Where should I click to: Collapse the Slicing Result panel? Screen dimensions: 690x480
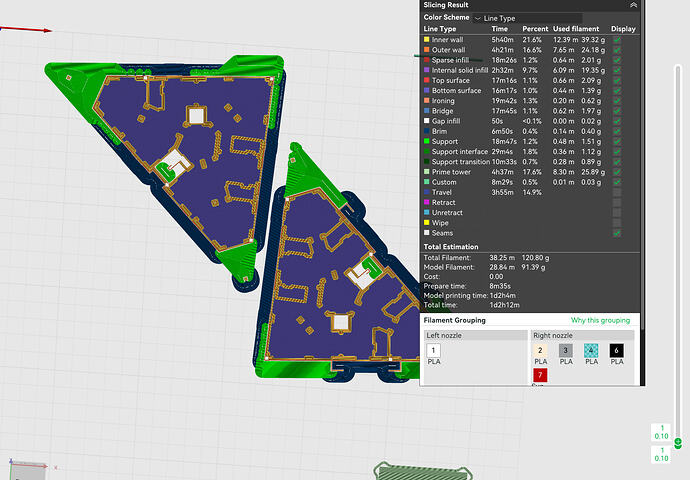point(633,5)
